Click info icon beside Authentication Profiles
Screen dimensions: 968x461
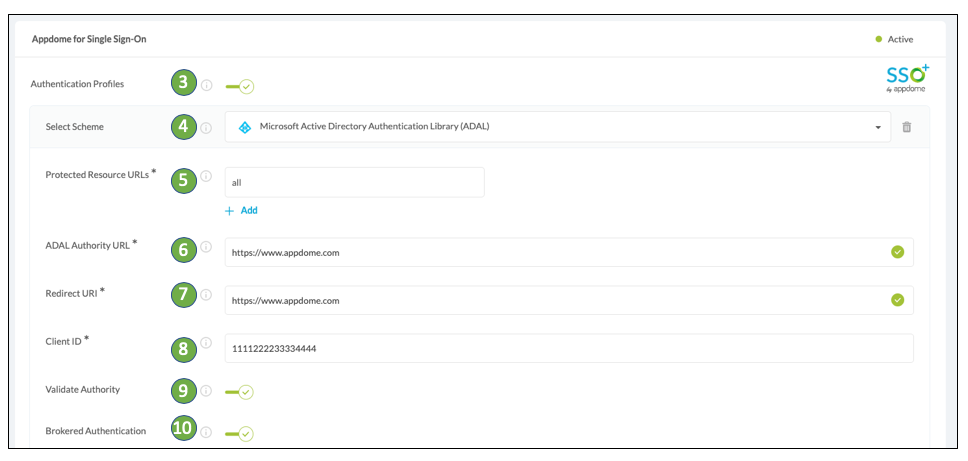207,86
